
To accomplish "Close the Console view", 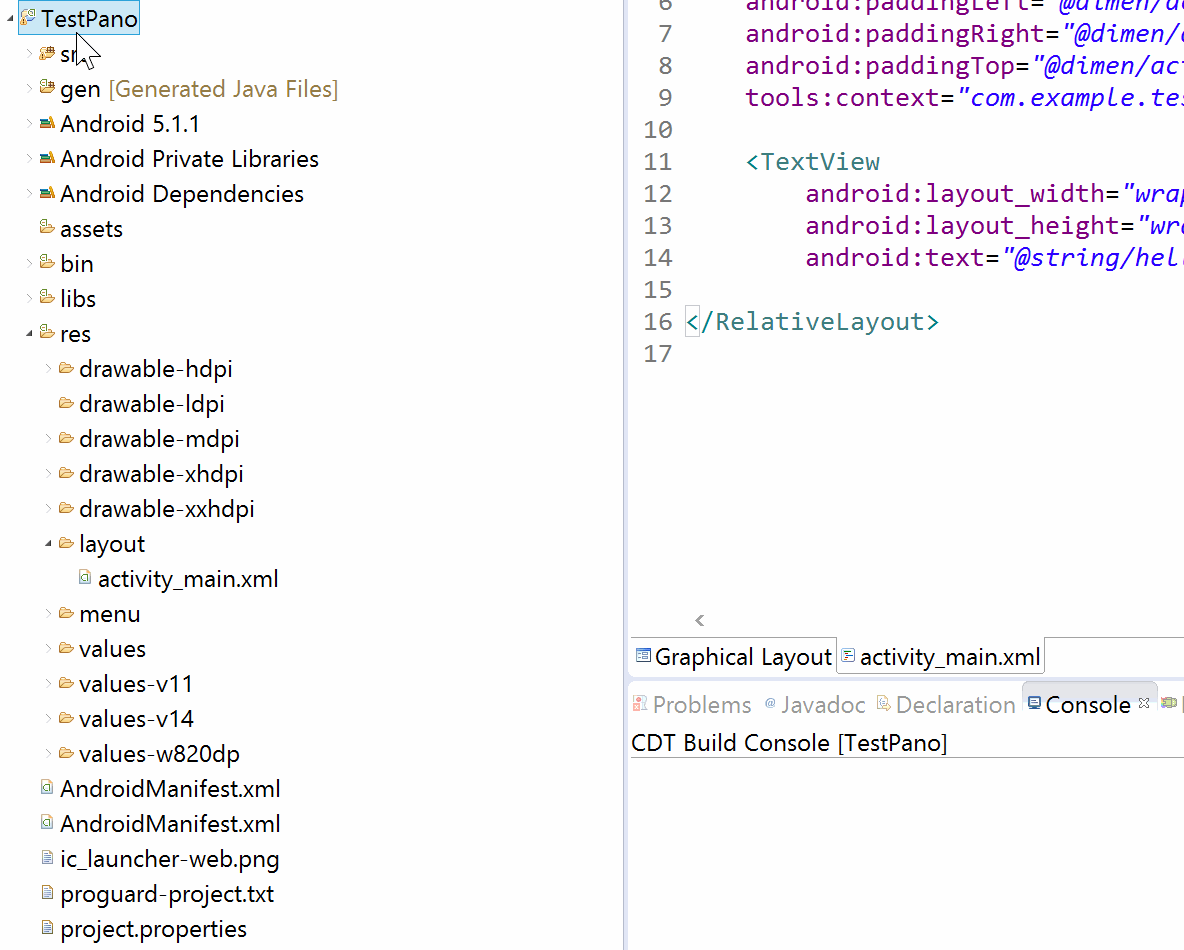I will (1144, 703).
